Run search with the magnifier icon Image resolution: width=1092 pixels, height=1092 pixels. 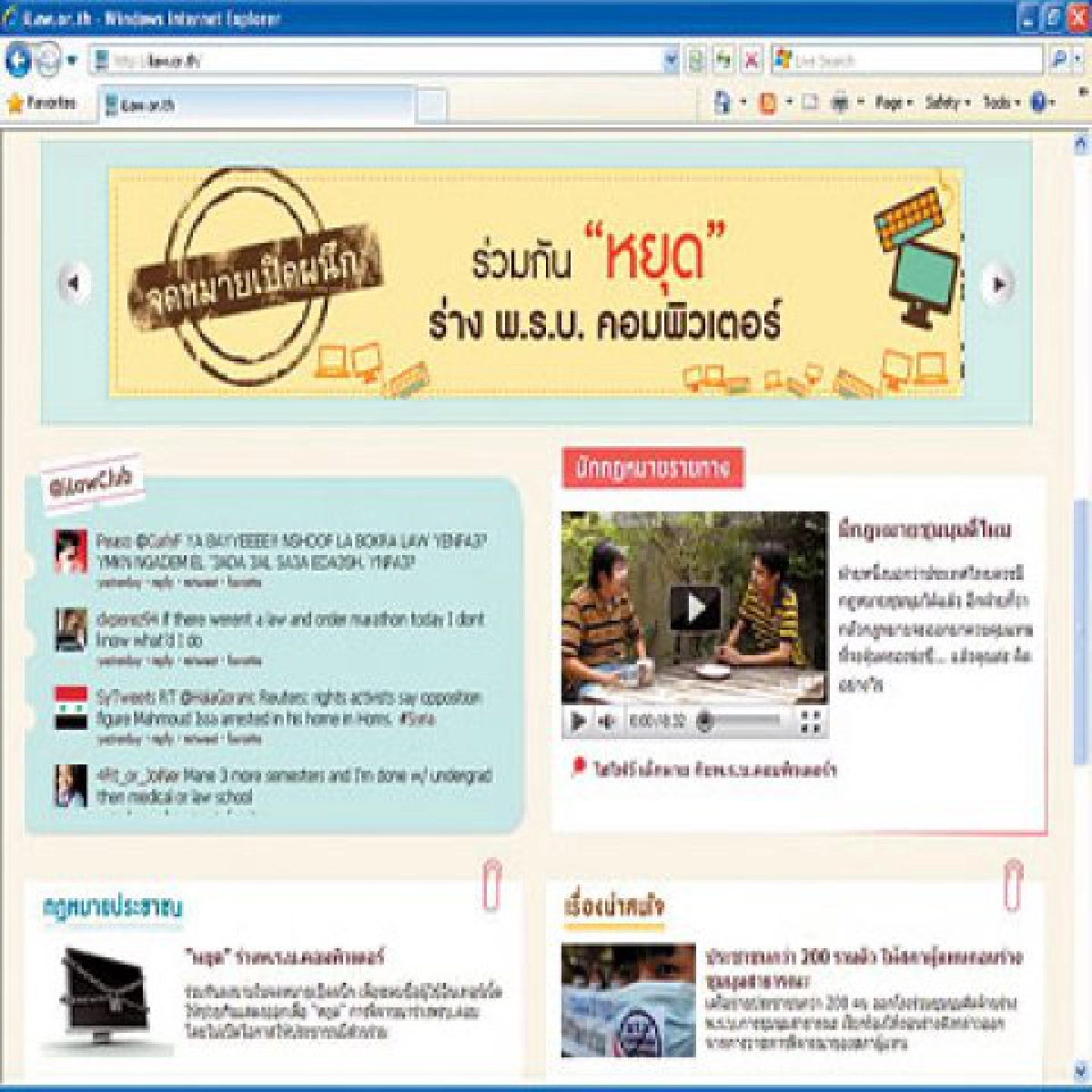pyautogui.click(x=1057, y=61)
